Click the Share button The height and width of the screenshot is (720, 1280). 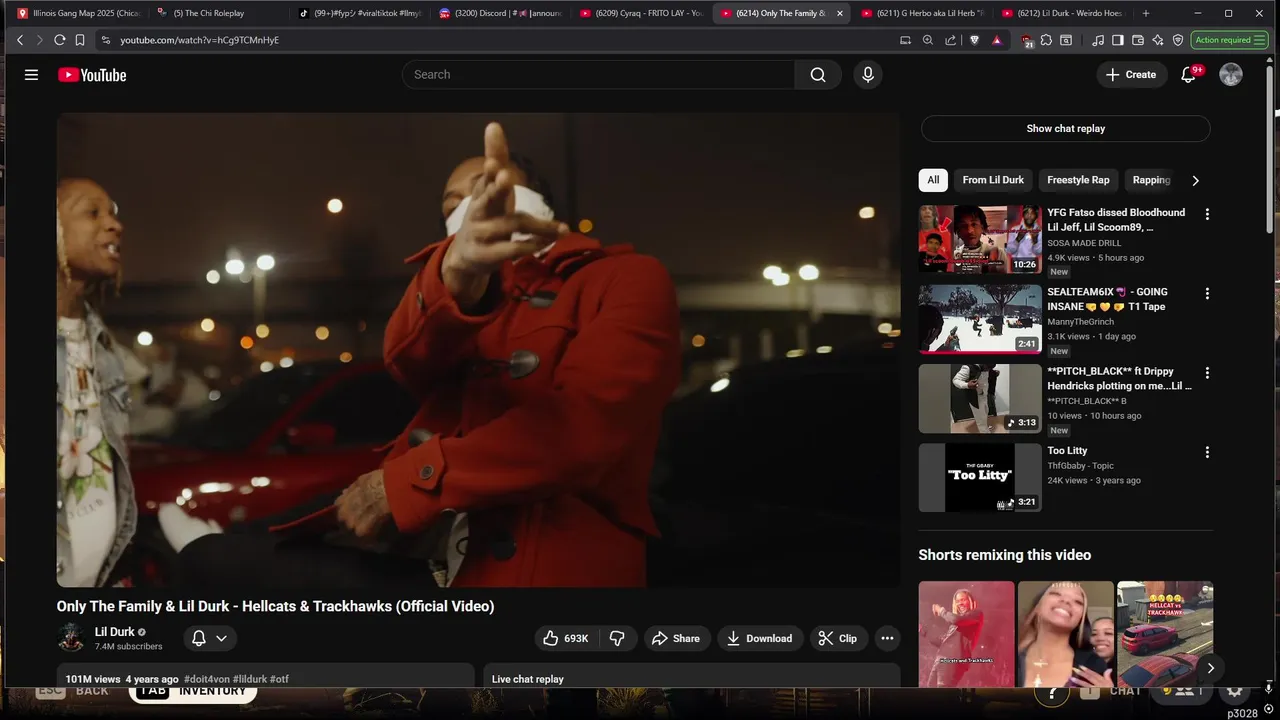coord(675,638)
